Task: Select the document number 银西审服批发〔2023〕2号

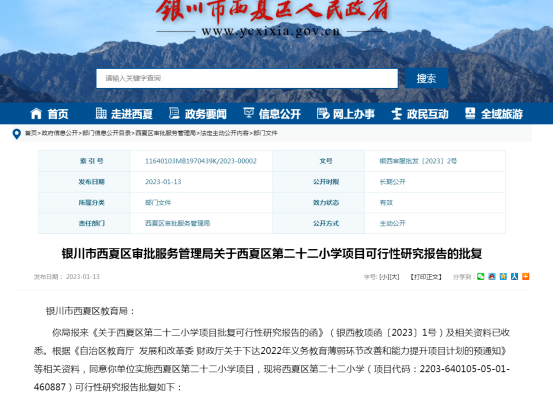Action: [418, 161]
